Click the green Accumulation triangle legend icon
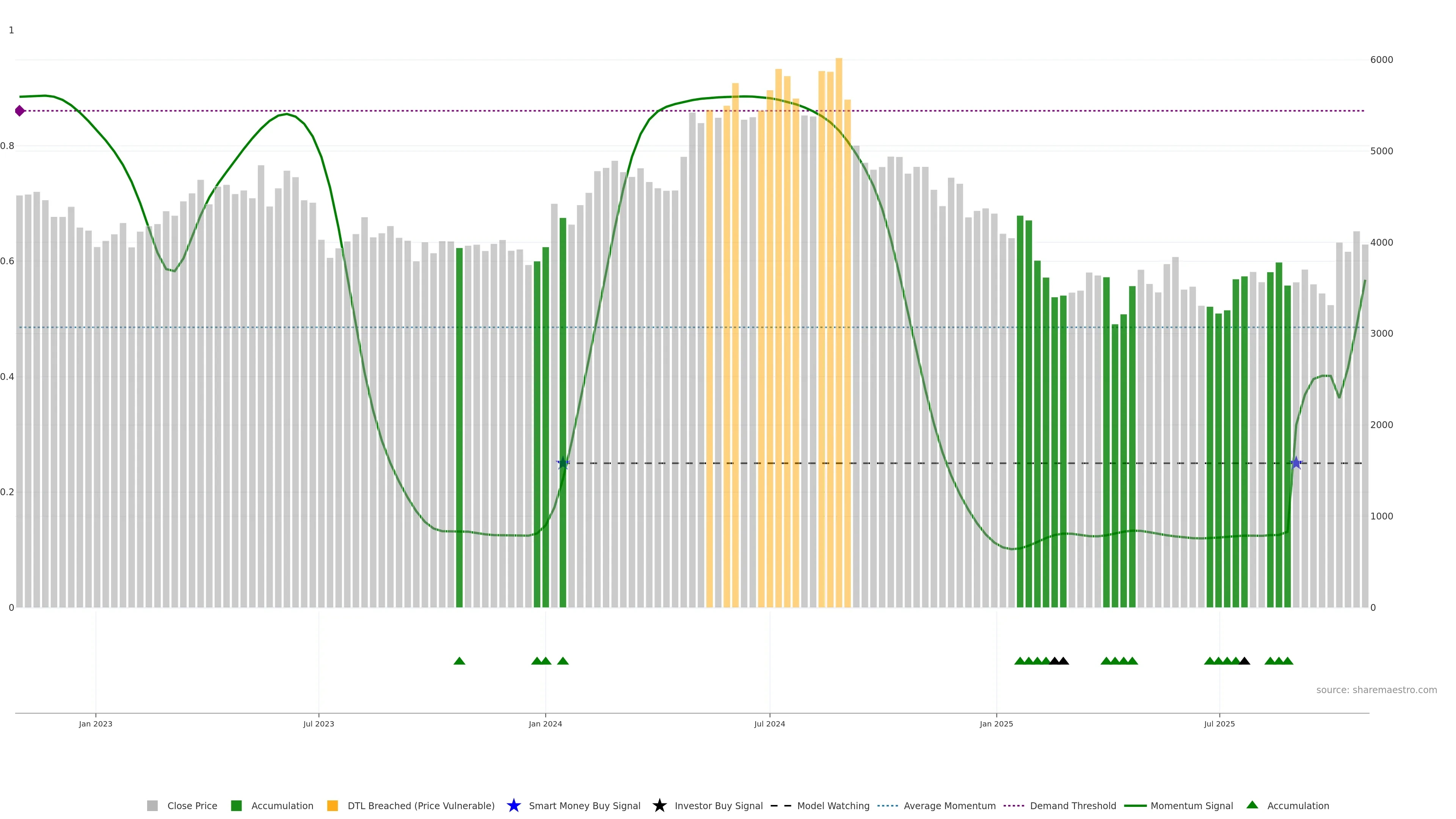This screenshot has height=819, width=1456. tap(1252, 805)
